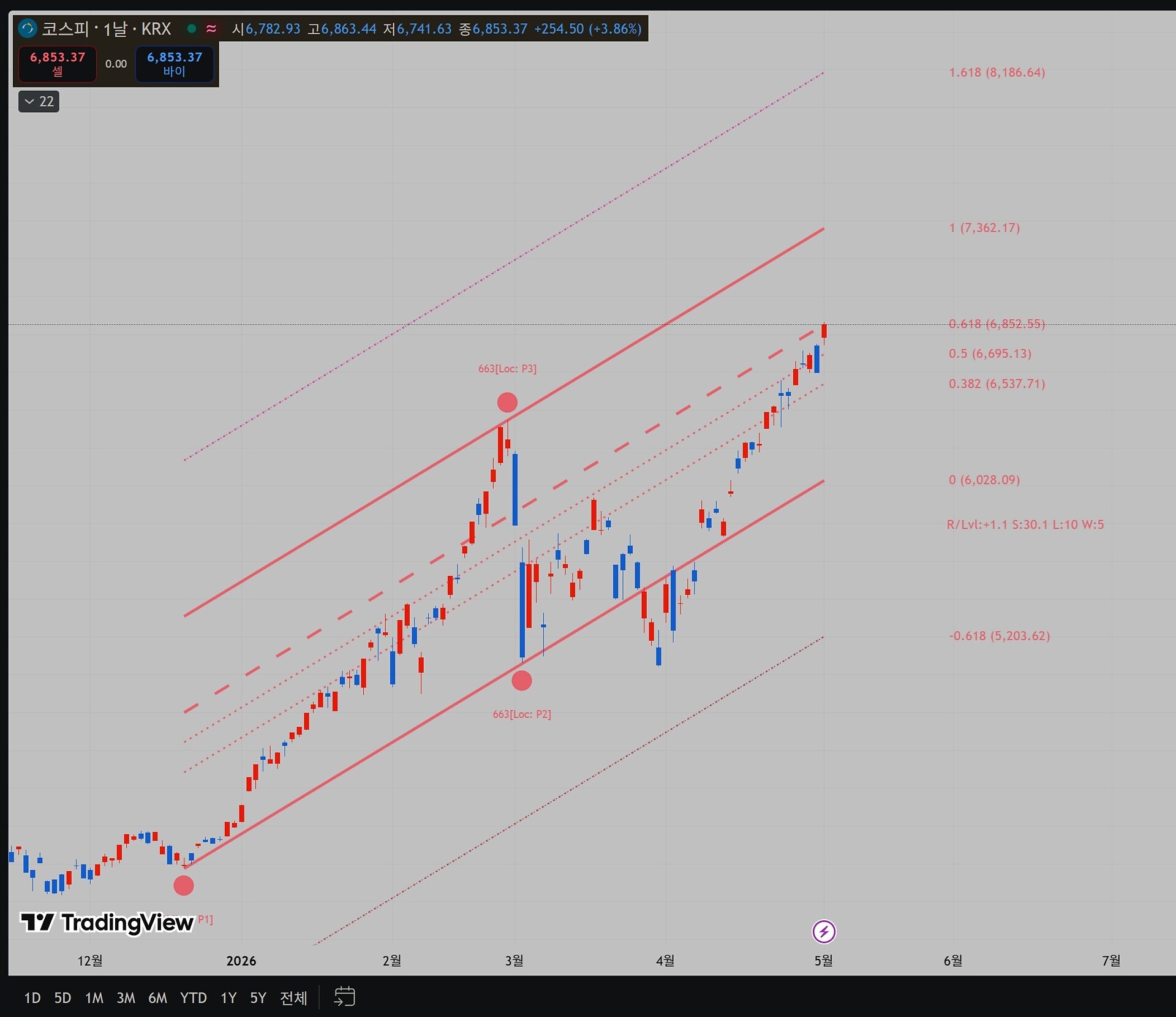Viewport: 1176px width, 1017px height.
Task: Click the 2월 label on time axis
Action: pos(392,961)
